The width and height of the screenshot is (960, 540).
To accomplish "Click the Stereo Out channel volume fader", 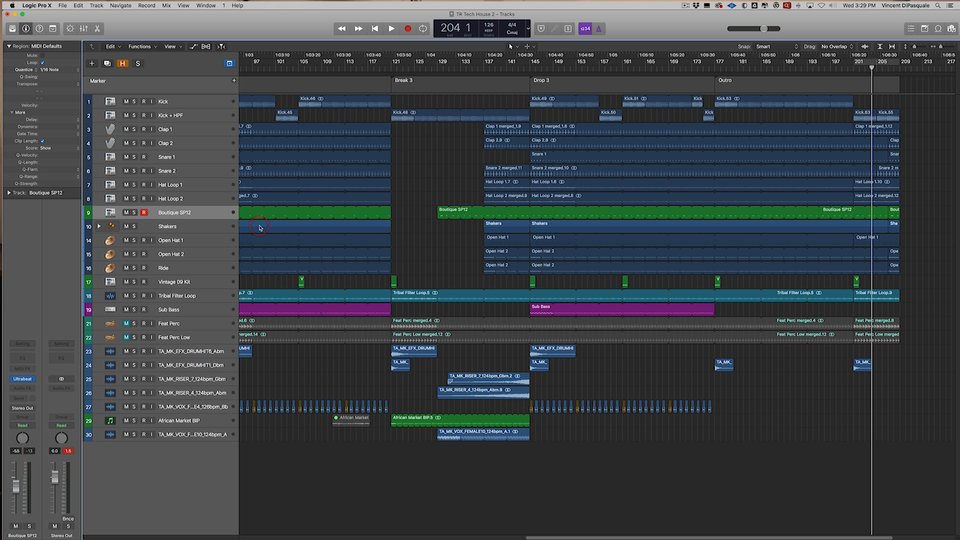I will tap(54, 476).
